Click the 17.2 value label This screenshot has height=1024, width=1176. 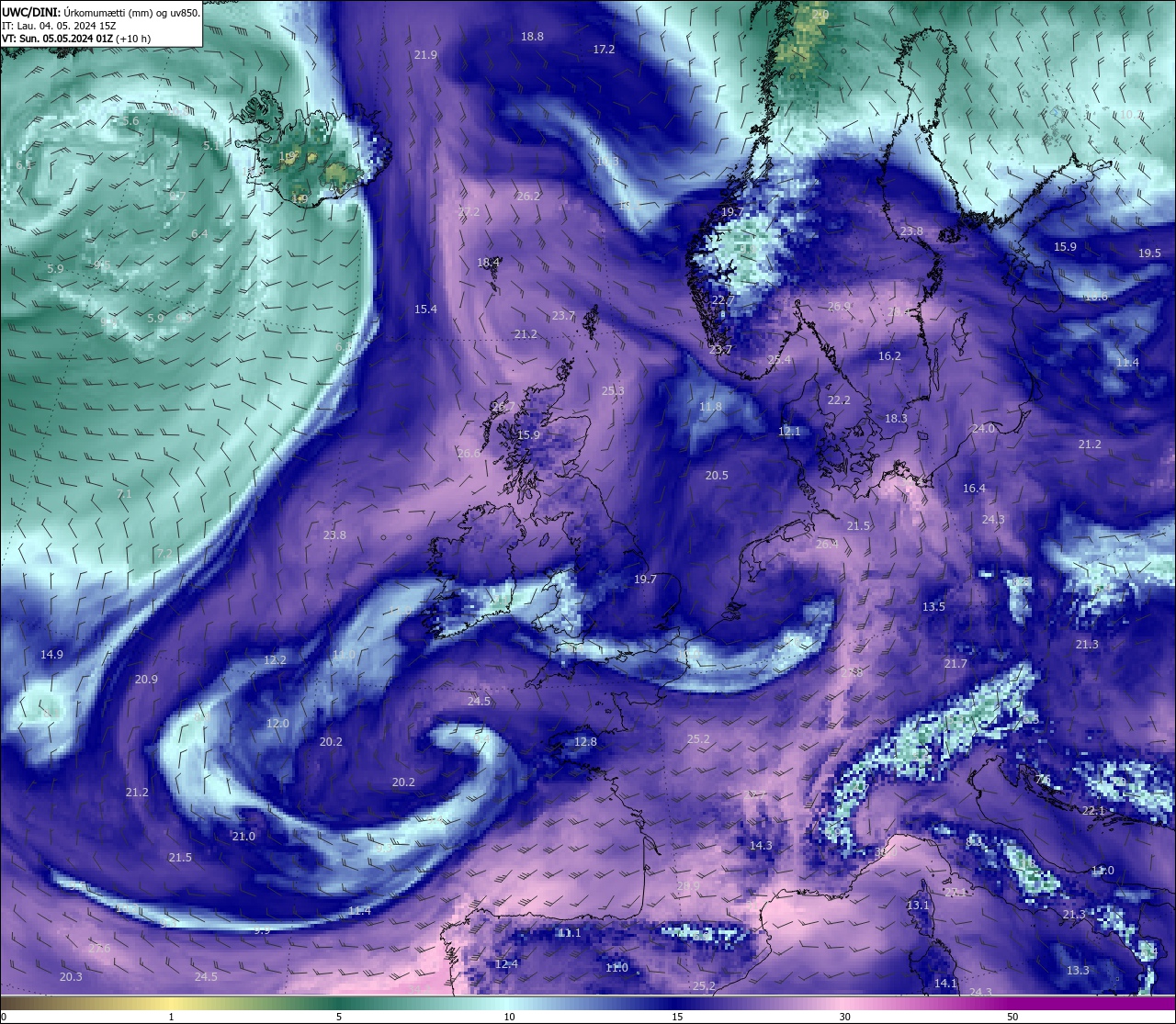tap(604, 50)
